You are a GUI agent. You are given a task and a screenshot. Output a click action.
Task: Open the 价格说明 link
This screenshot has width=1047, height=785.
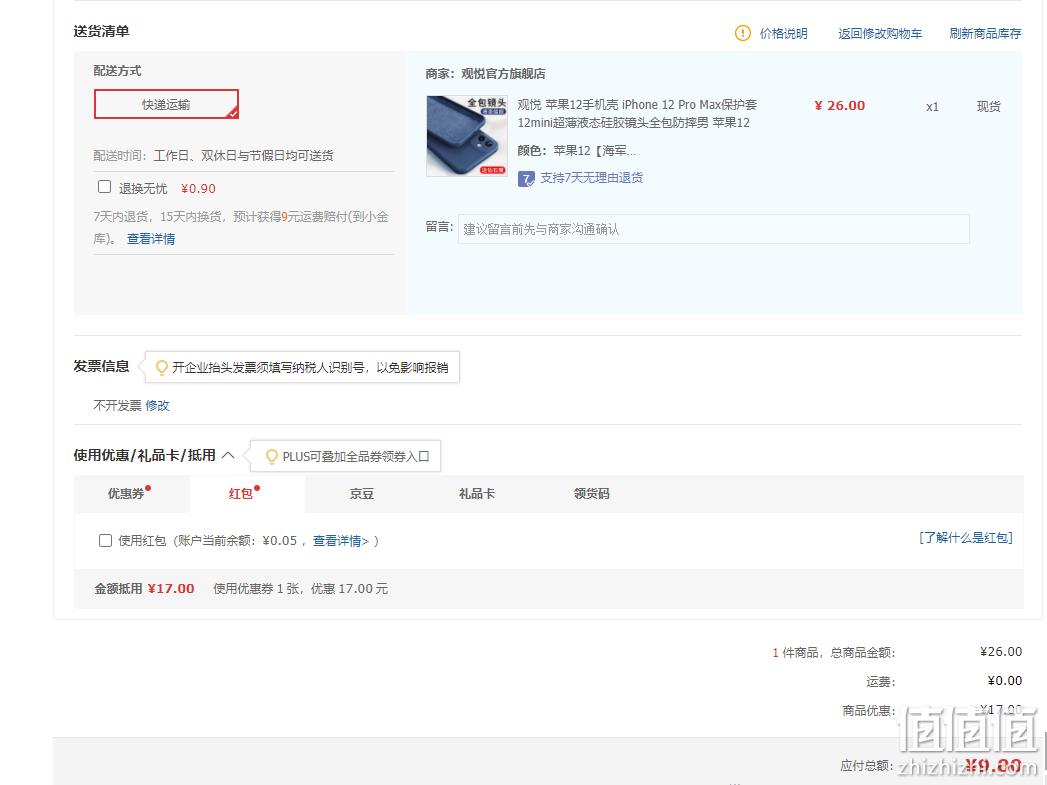pyautogui.click(x=783, y=33)
